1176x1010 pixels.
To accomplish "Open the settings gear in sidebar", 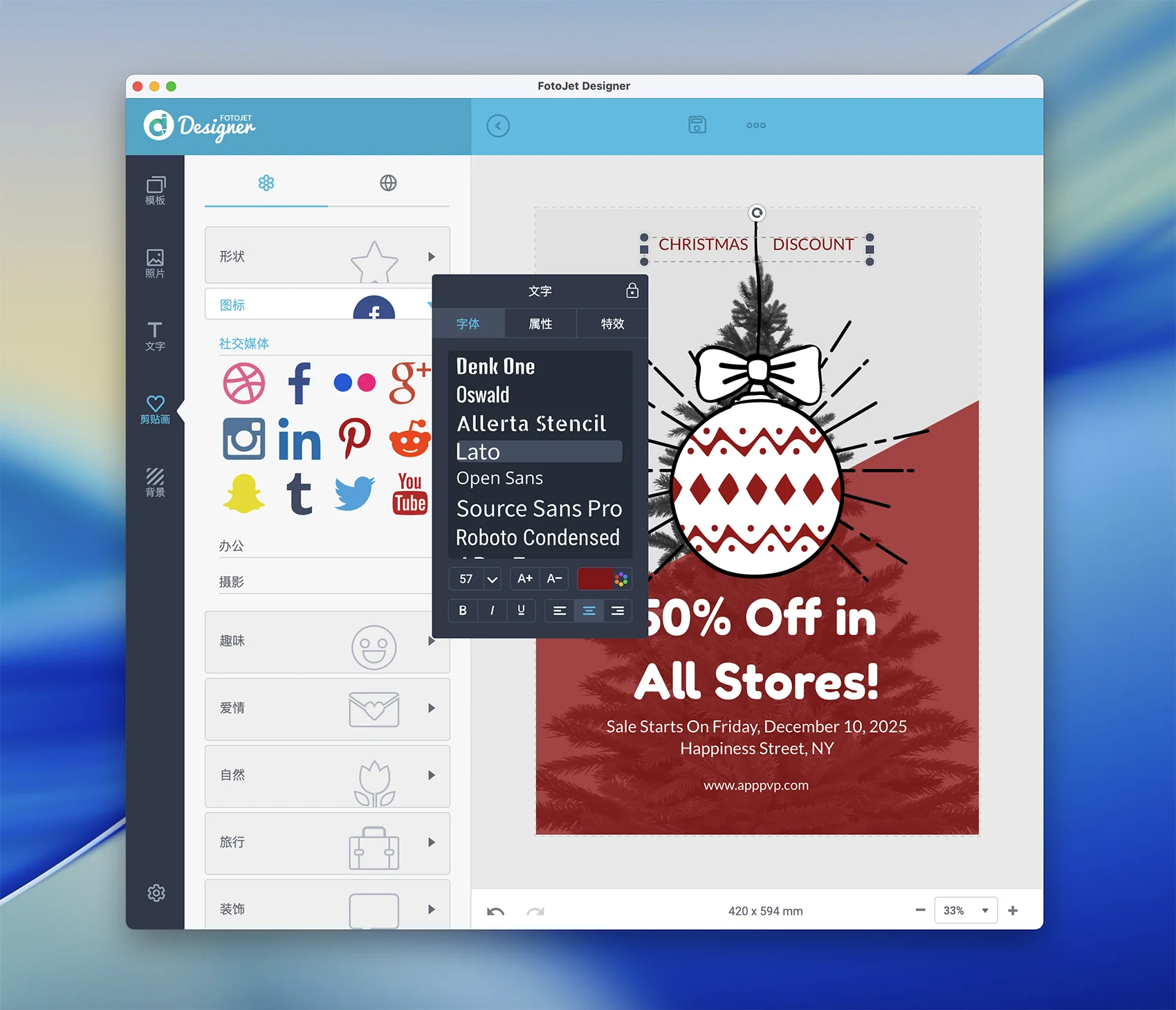I will pyautogui.click(x=156, y=893).
